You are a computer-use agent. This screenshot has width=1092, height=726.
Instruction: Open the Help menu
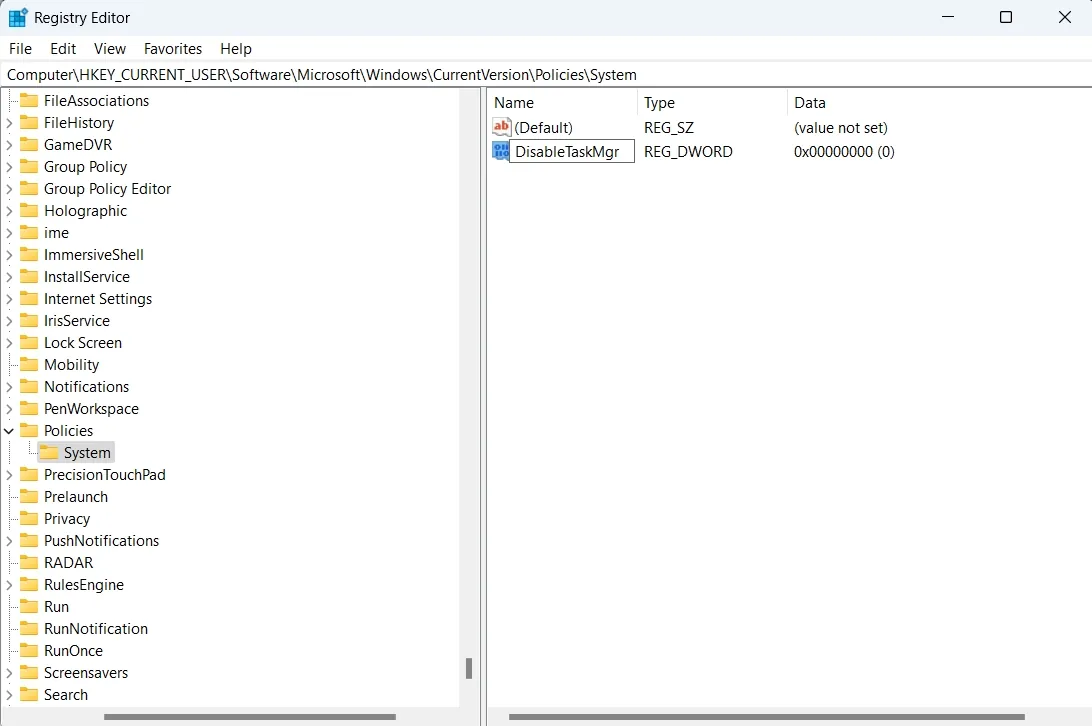tap(236, 49)
